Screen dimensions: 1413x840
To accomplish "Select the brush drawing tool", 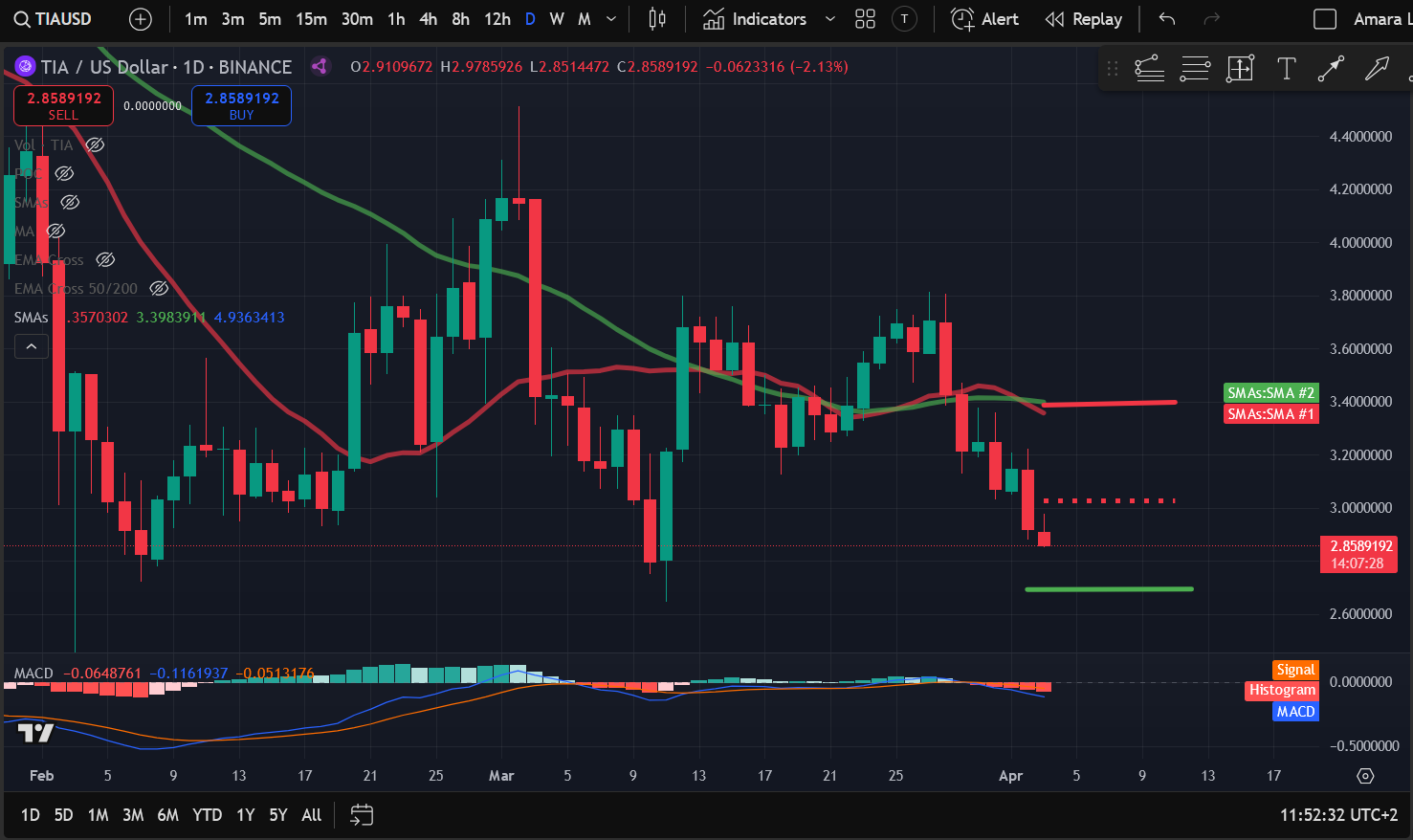I will 1377,68.
